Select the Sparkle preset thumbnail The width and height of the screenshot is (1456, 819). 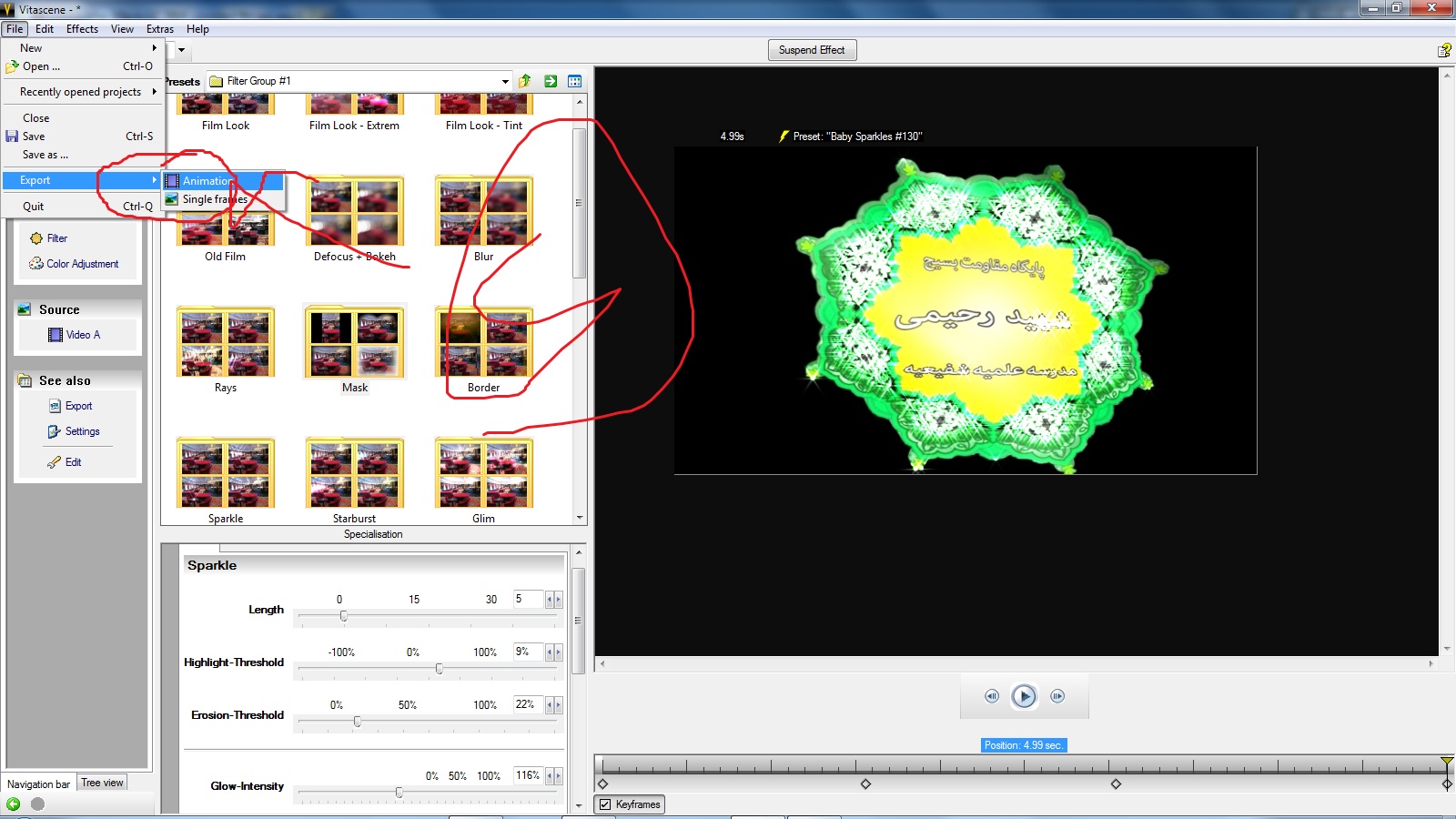[226, 473]
